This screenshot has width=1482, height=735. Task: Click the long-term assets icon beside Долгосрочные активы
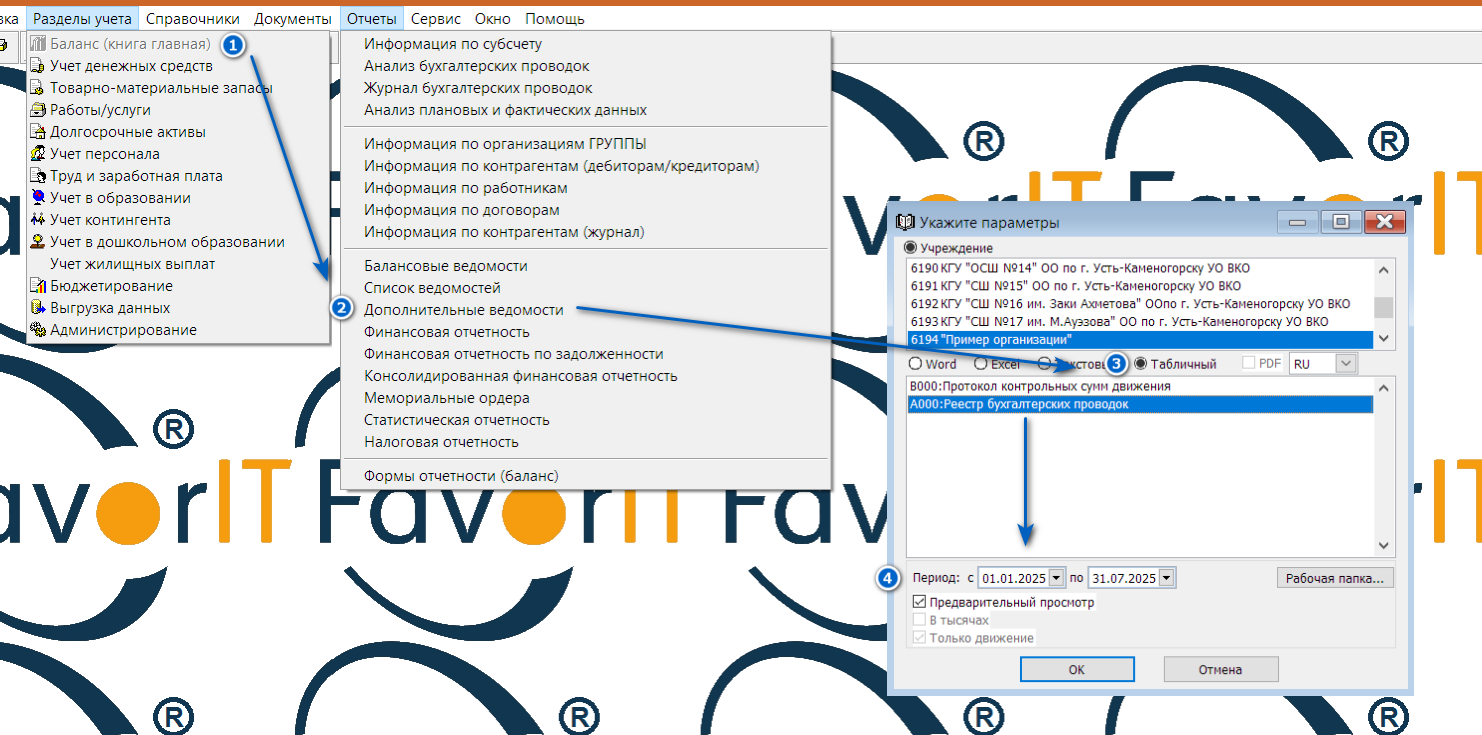[38, 132]
